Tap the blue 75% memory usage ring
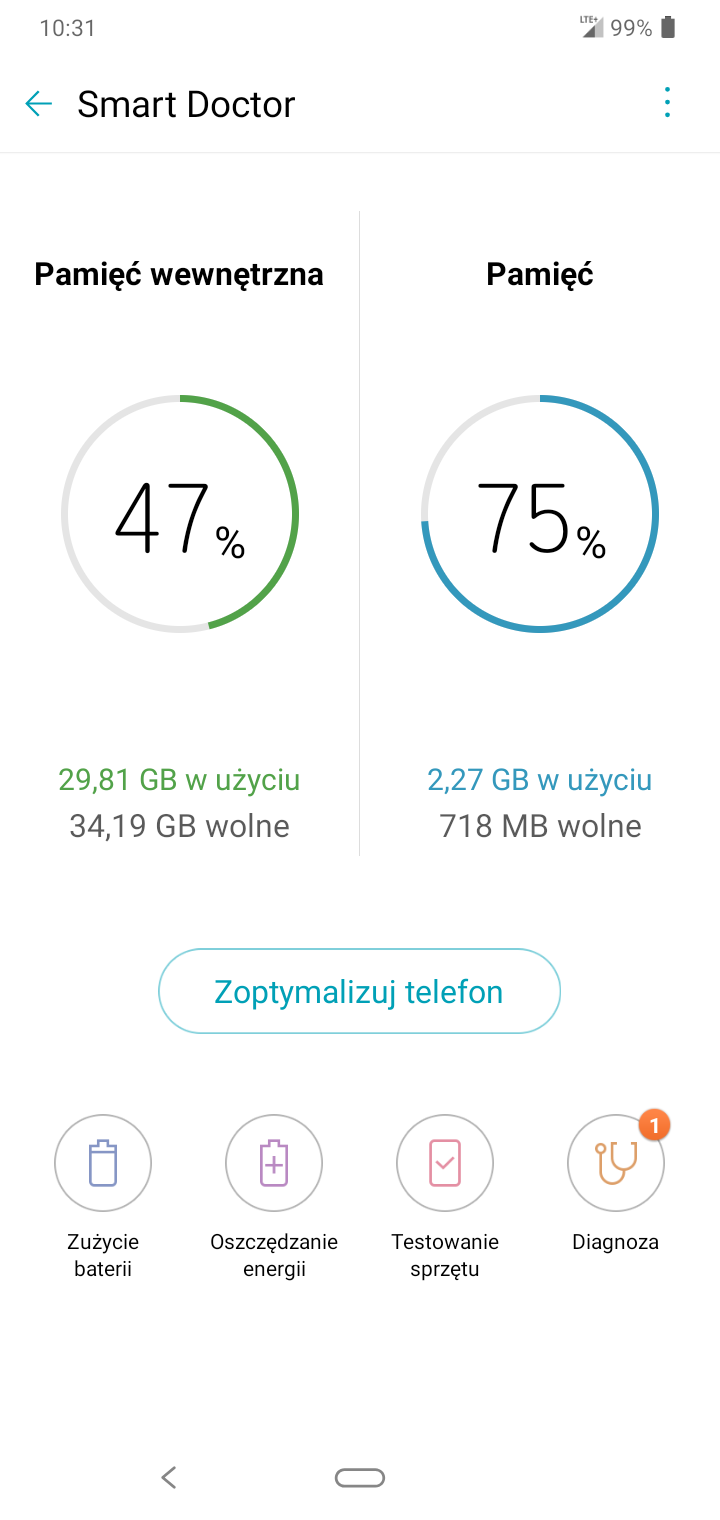The width and height of the screenshot is (720, 1520). [540, 514]
